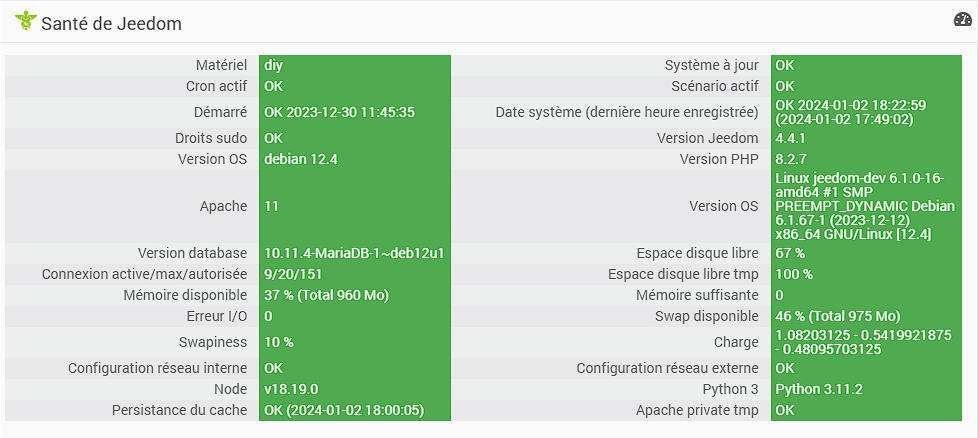Click the Connexion active value 9/20/151
This screenshot has height=438, width=978.
pyautogui.click(x=293, y=274)
